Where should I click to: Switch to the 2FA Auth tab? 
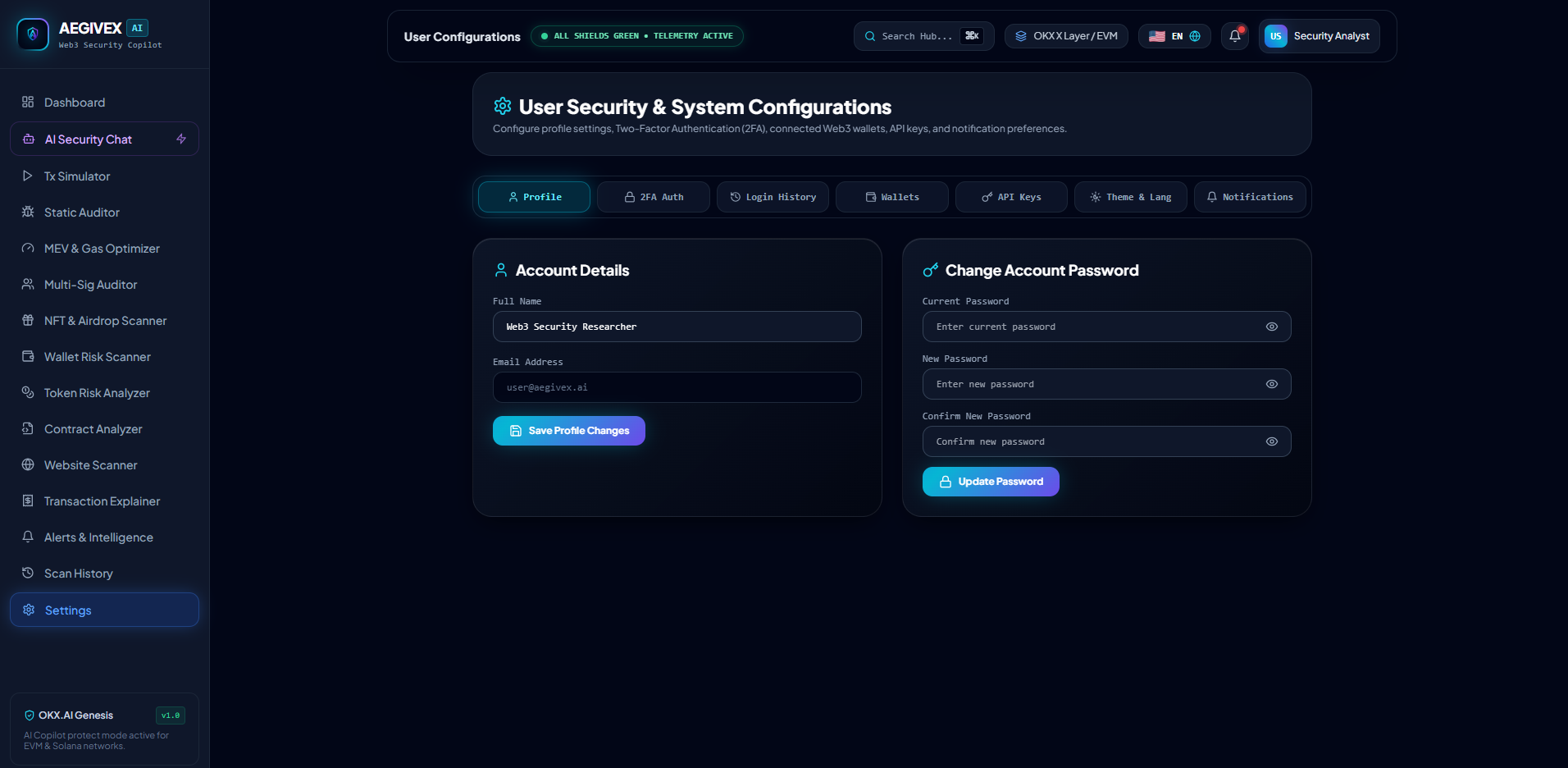point(654,197)
